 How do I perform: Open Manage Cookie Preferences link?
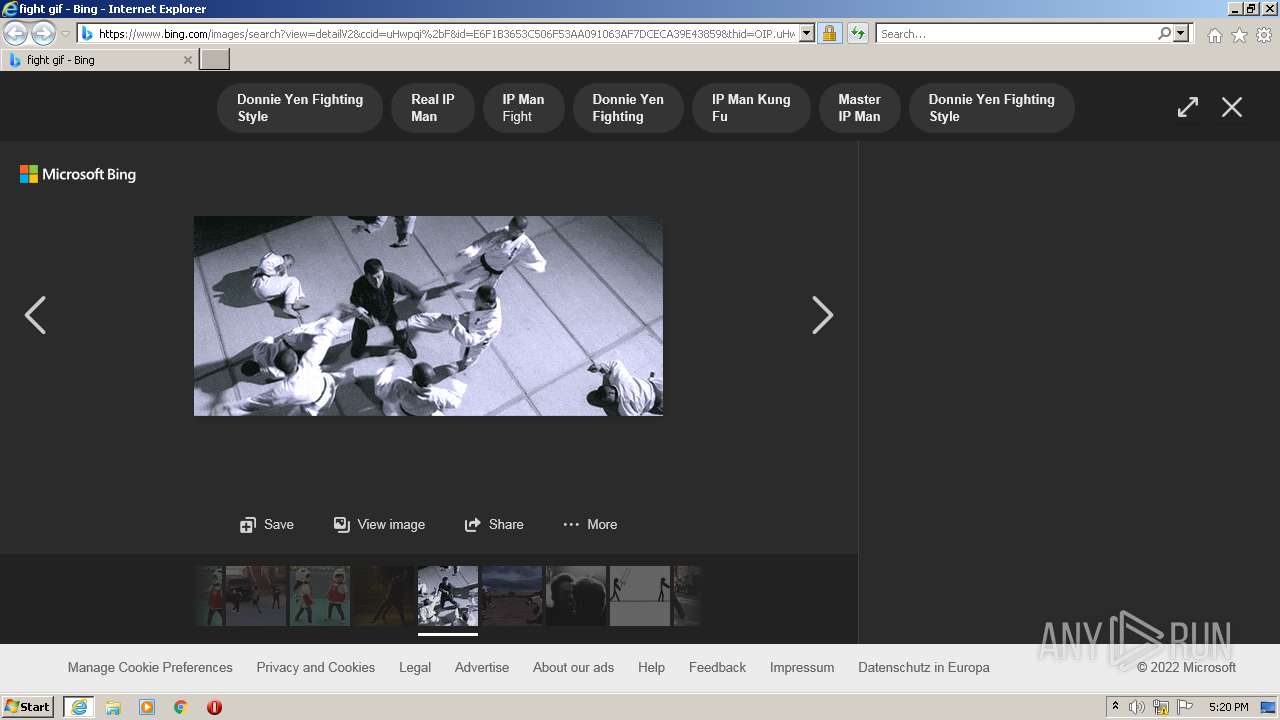[150, 667]
